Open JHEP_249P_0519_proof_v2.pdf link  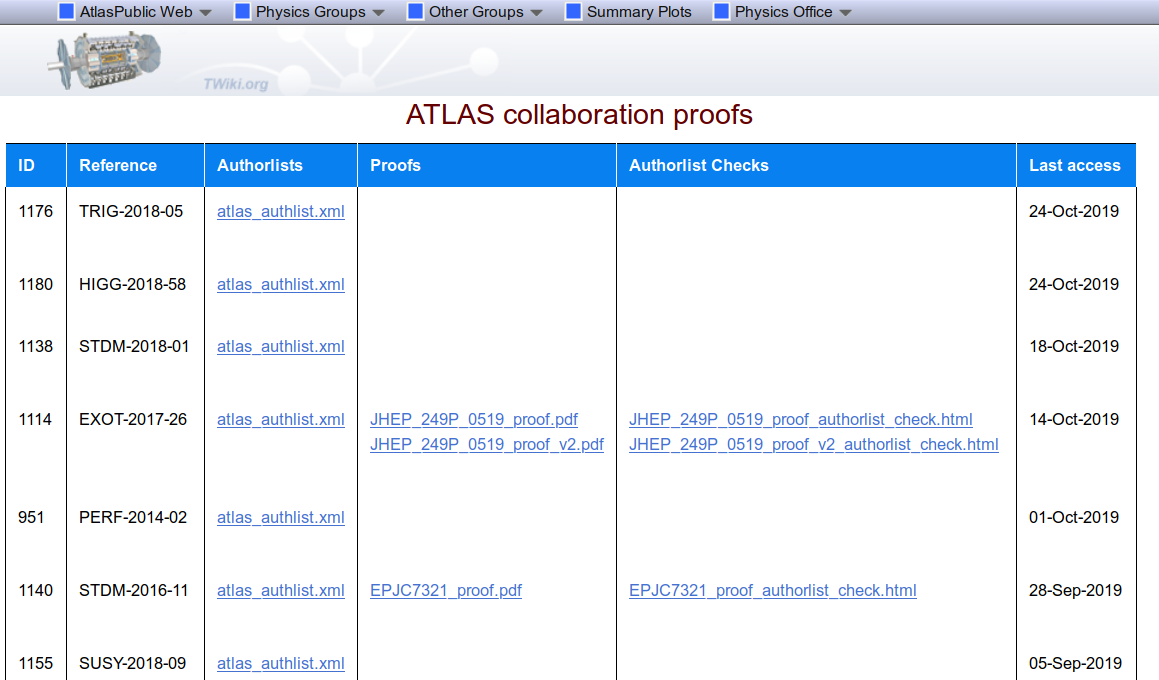pyautogui.click(x=487, y=445)
